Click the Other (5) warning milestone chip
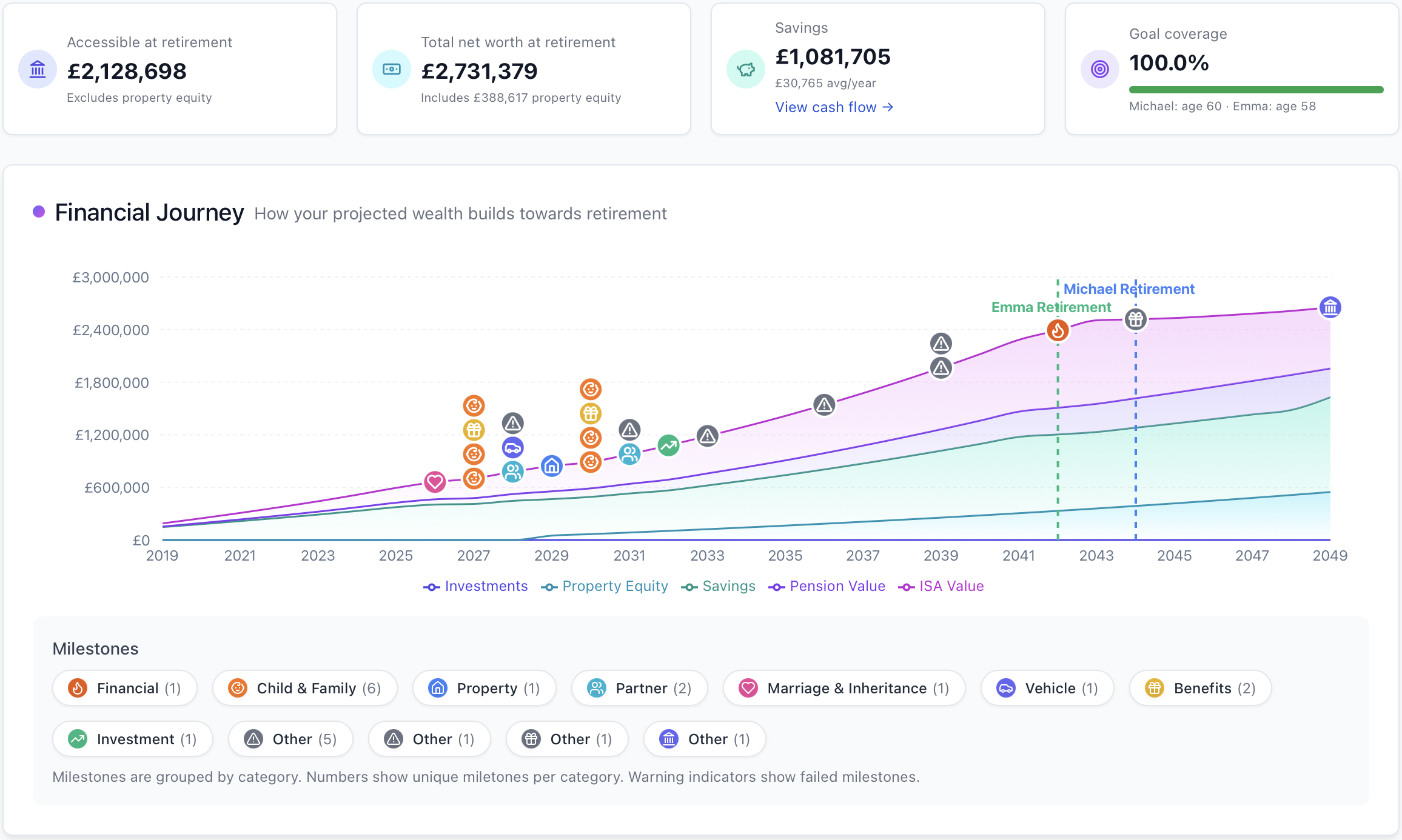Screen dimensions: 1402x840 (x=290, y=739)
